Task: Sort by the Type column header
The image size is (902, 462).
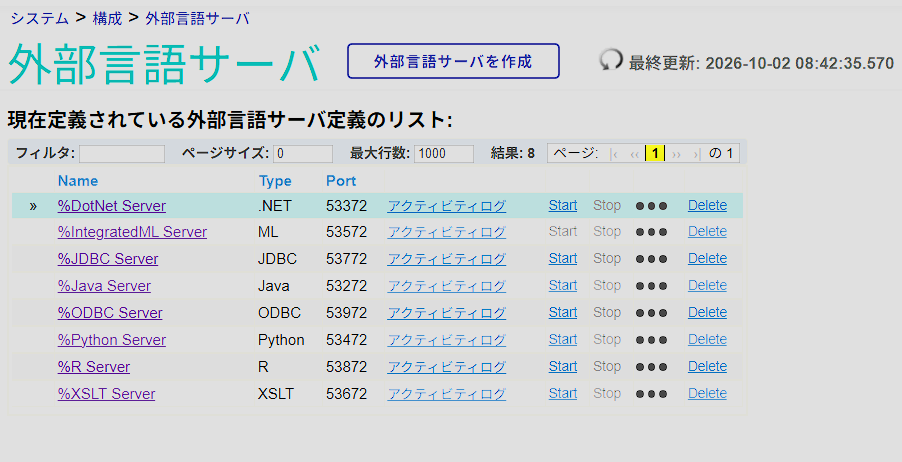Action: (275, 181)
